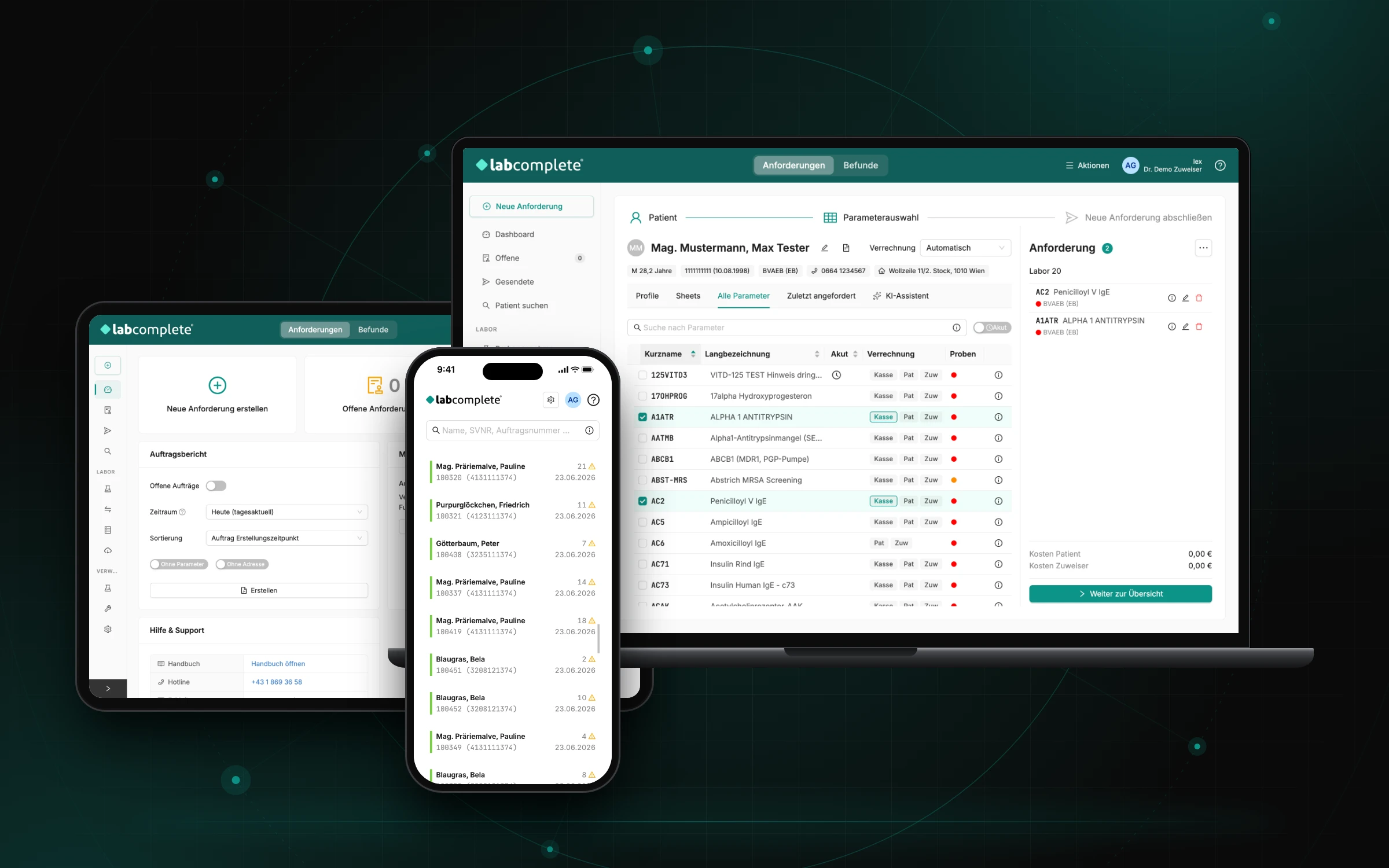
Task: Delete A1ATR ALPHA 1 ANTITRYPSIN from Anforderung
Action: 1199,326
